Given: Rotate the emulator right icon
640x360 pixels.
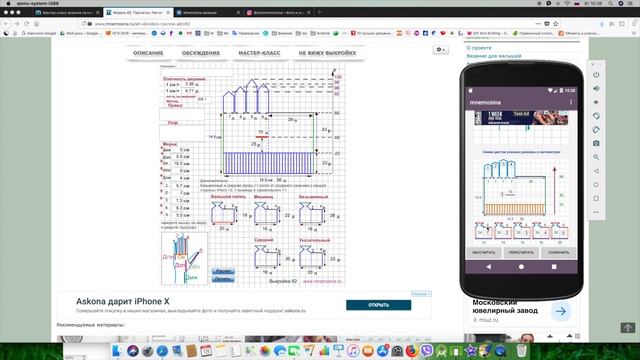Looking at the screenshot, I should coord(596,130).
